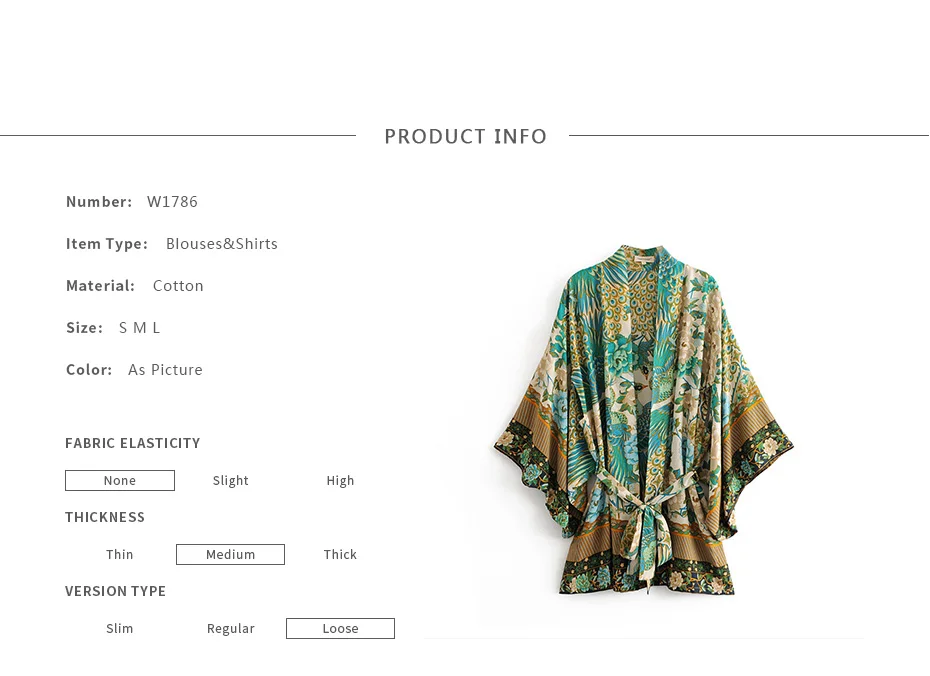The height and width of the screenshot is (676, 930).
Task: Click the Cotton material value
Action: pos(179,286)
